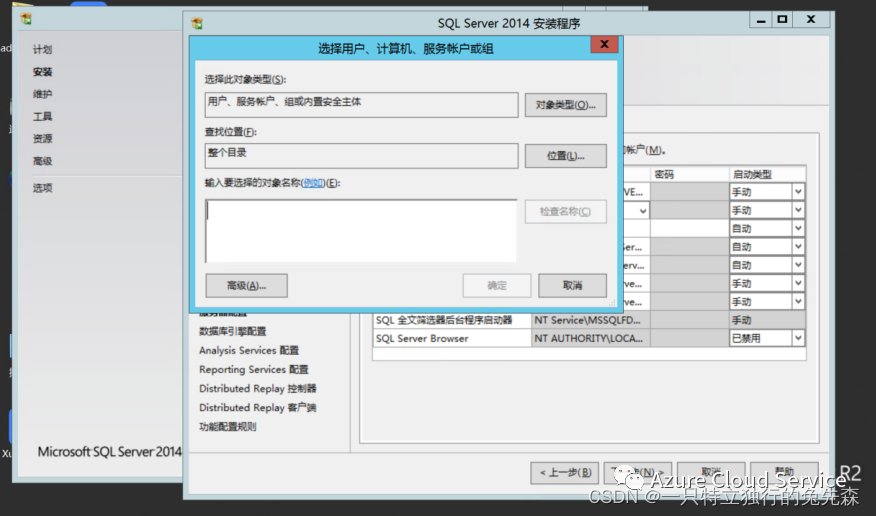The image size is (876, 516).
Task: Click 取消 in the select users dialog
Action: click(x=572, y=285)
